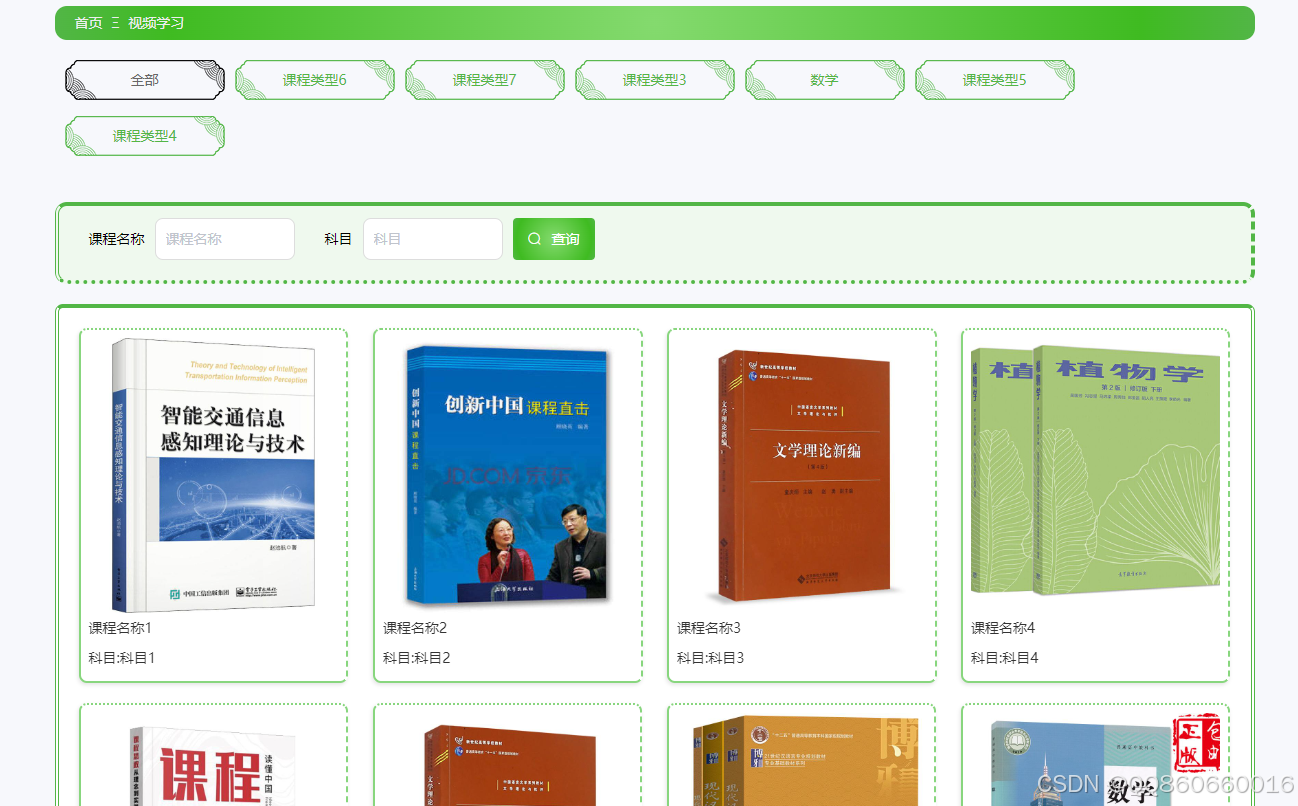
Task: Click the text 科目:科目2
Action: coord(416,658)
